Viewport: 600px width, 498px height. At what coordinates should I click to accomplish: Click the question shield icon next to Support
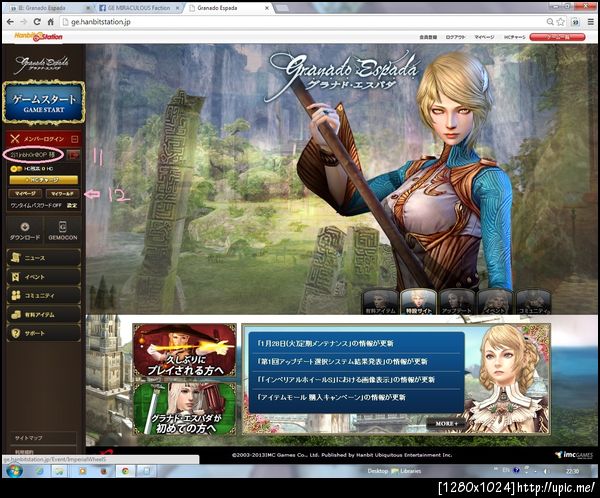(16, 333)
